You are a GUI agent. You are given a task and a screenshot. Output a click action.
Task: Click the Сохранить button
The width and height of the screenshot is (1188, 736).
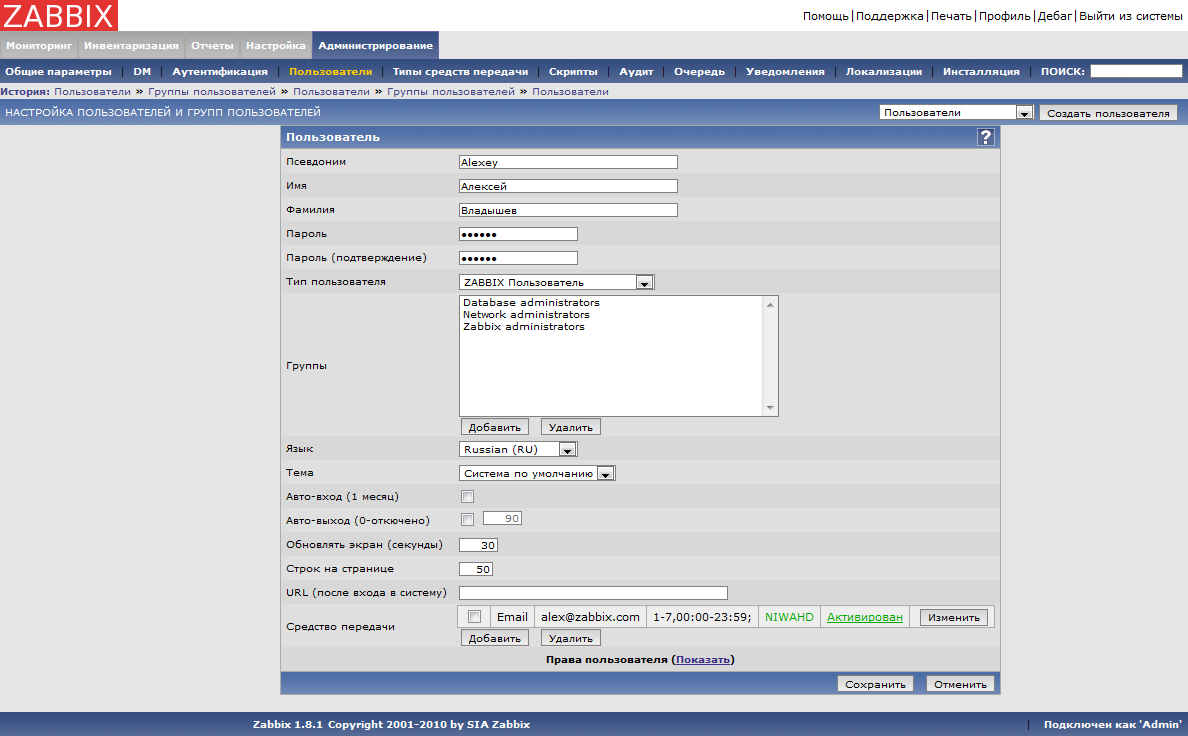click(875, 684)
